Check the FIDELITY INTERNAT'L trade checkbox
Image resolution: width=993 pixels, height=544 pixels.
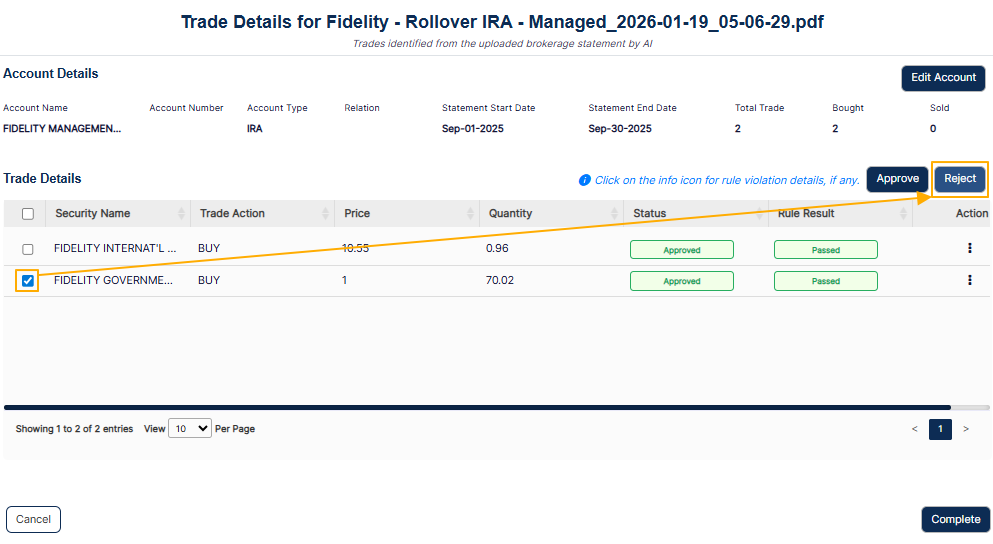tap(28, 250)
